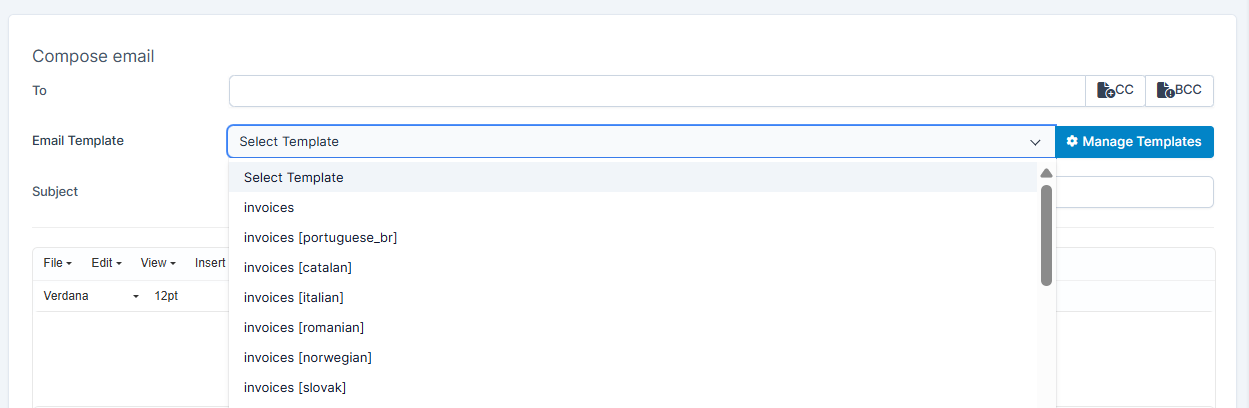1249x408 pixels.
Task: Open the 12pt font size dropdown
Action: click(167, 296)
